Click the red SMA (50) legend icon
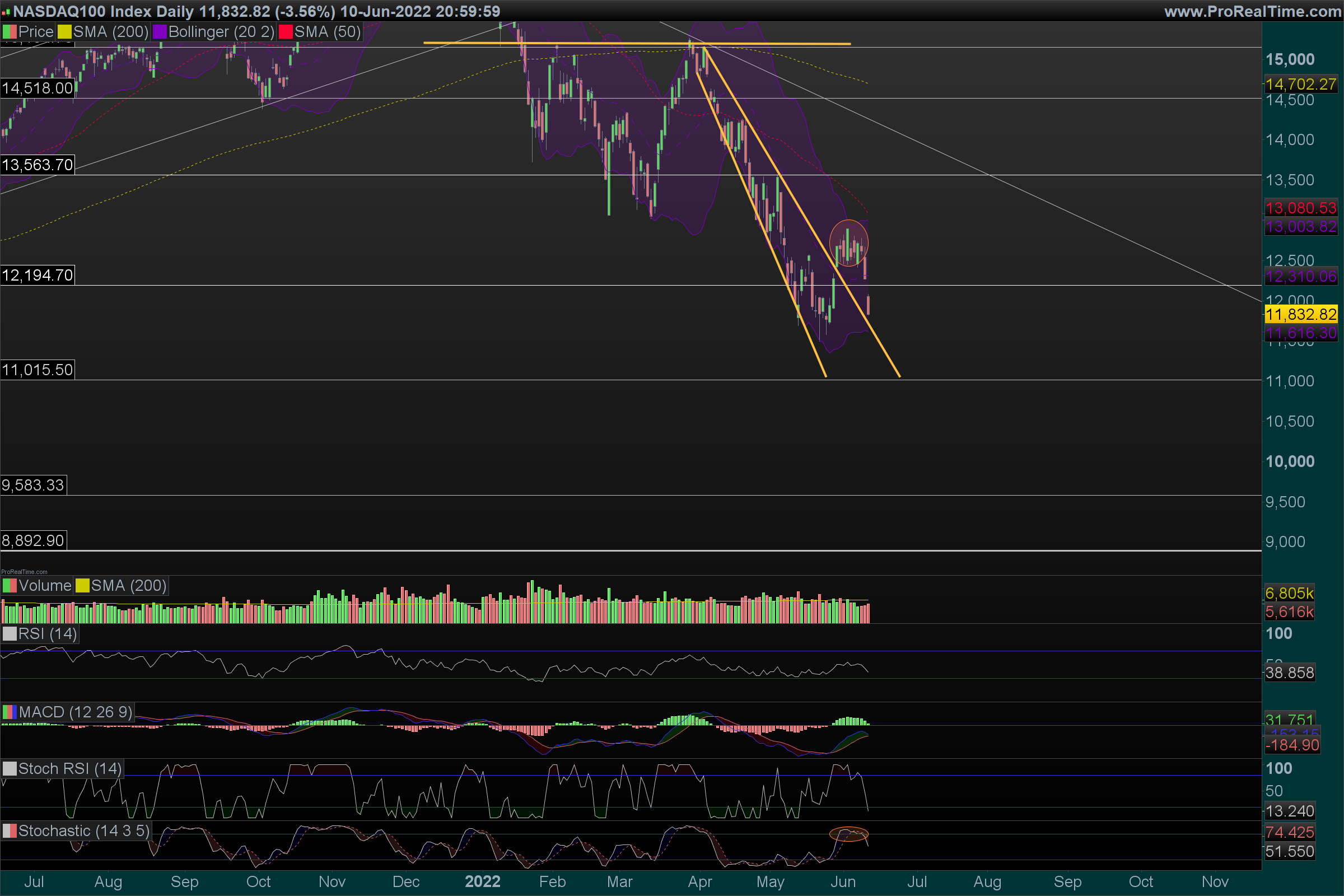The width and height of the screenshot is (1344, 896). tap(285, 32)
